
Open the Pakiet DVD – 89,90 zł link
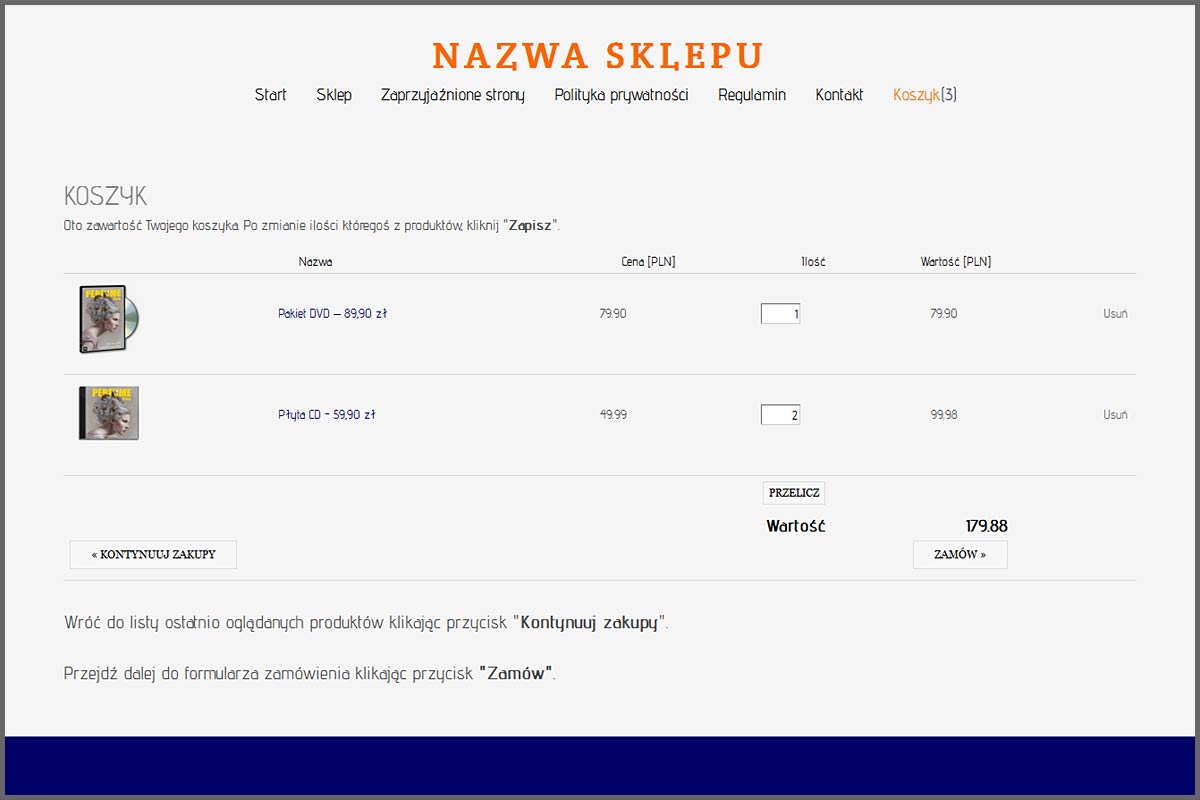click(x=332, y=314)
